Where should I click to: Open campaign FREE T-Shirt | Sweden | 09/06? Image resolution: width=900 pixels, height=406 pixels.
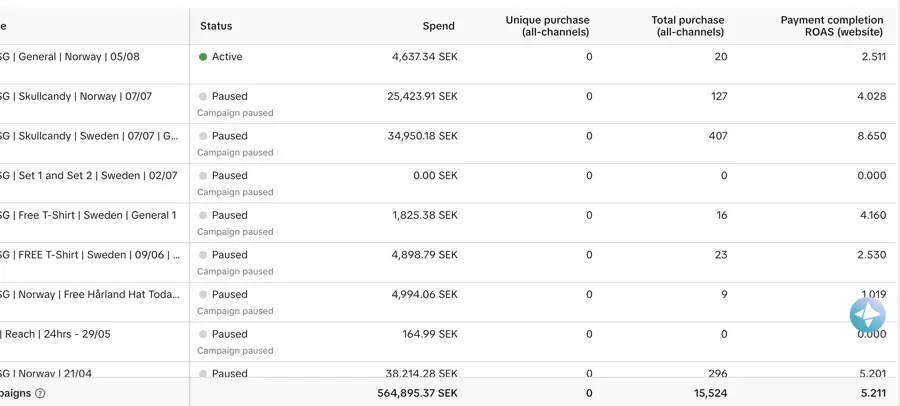pos(90,255)
